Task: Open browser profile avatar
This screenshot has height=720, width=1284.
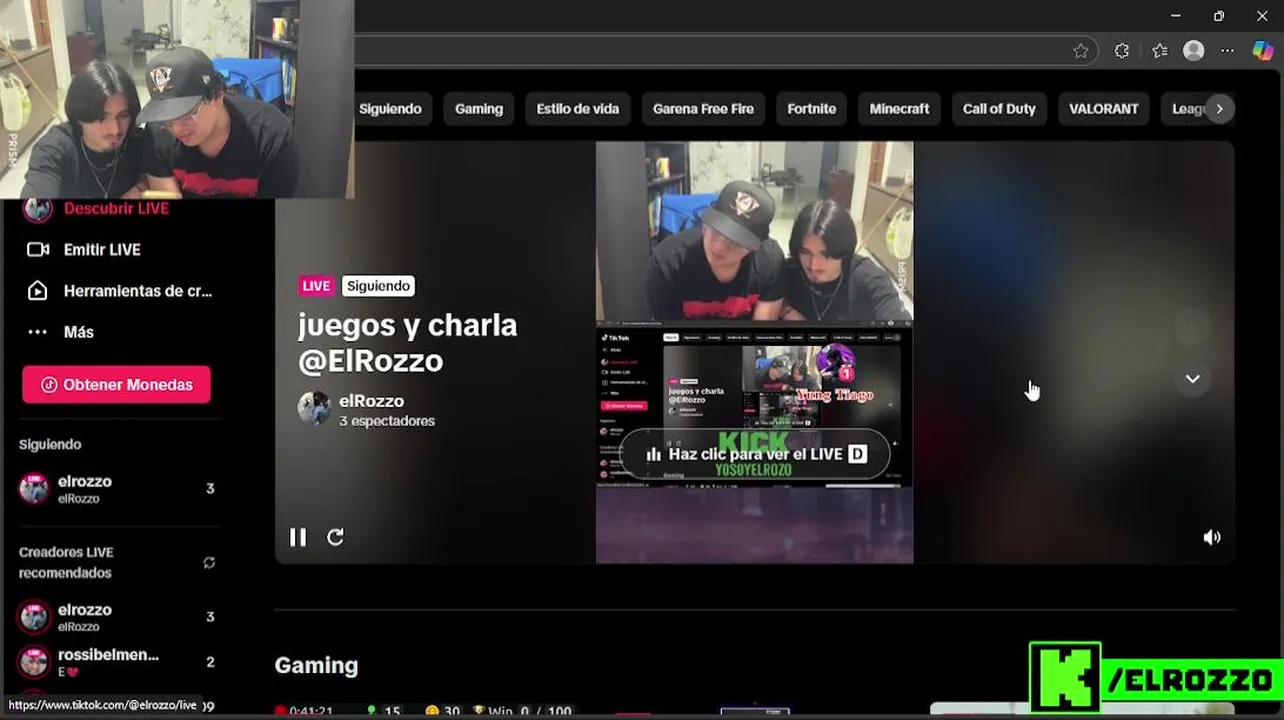Action: pos(1194,51)
